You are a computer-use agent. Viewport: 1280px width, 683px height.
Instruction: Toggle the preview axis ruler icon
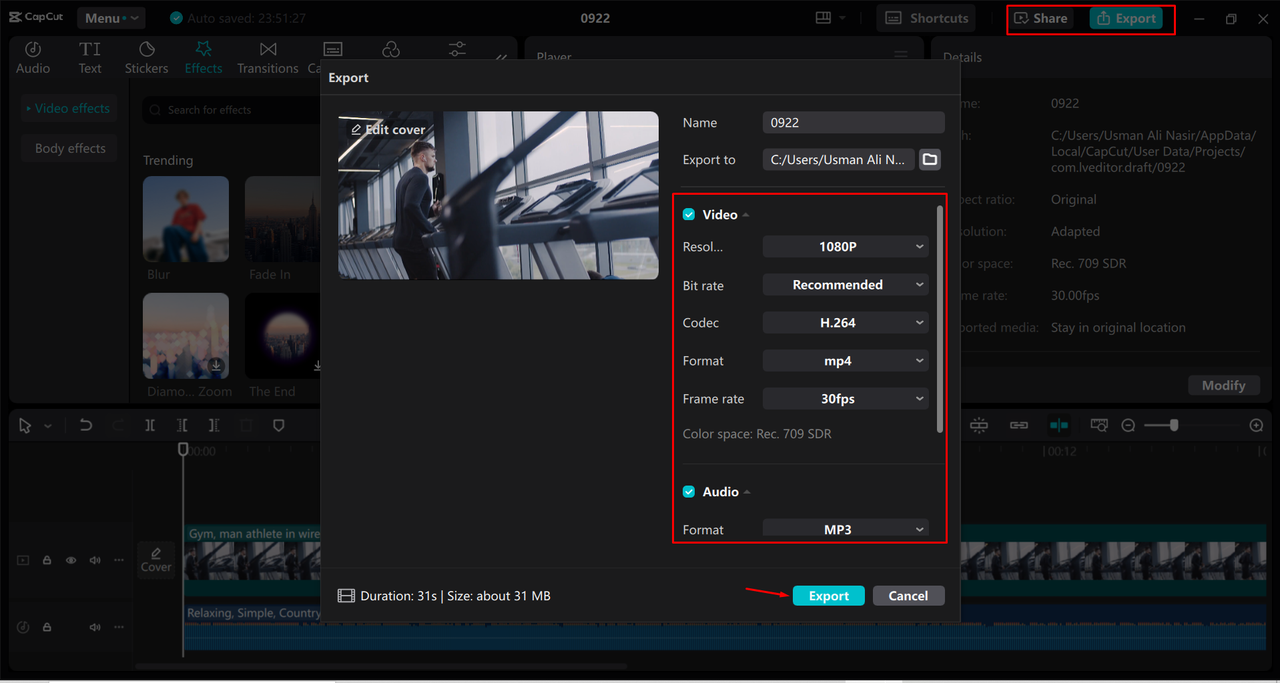1099,425
